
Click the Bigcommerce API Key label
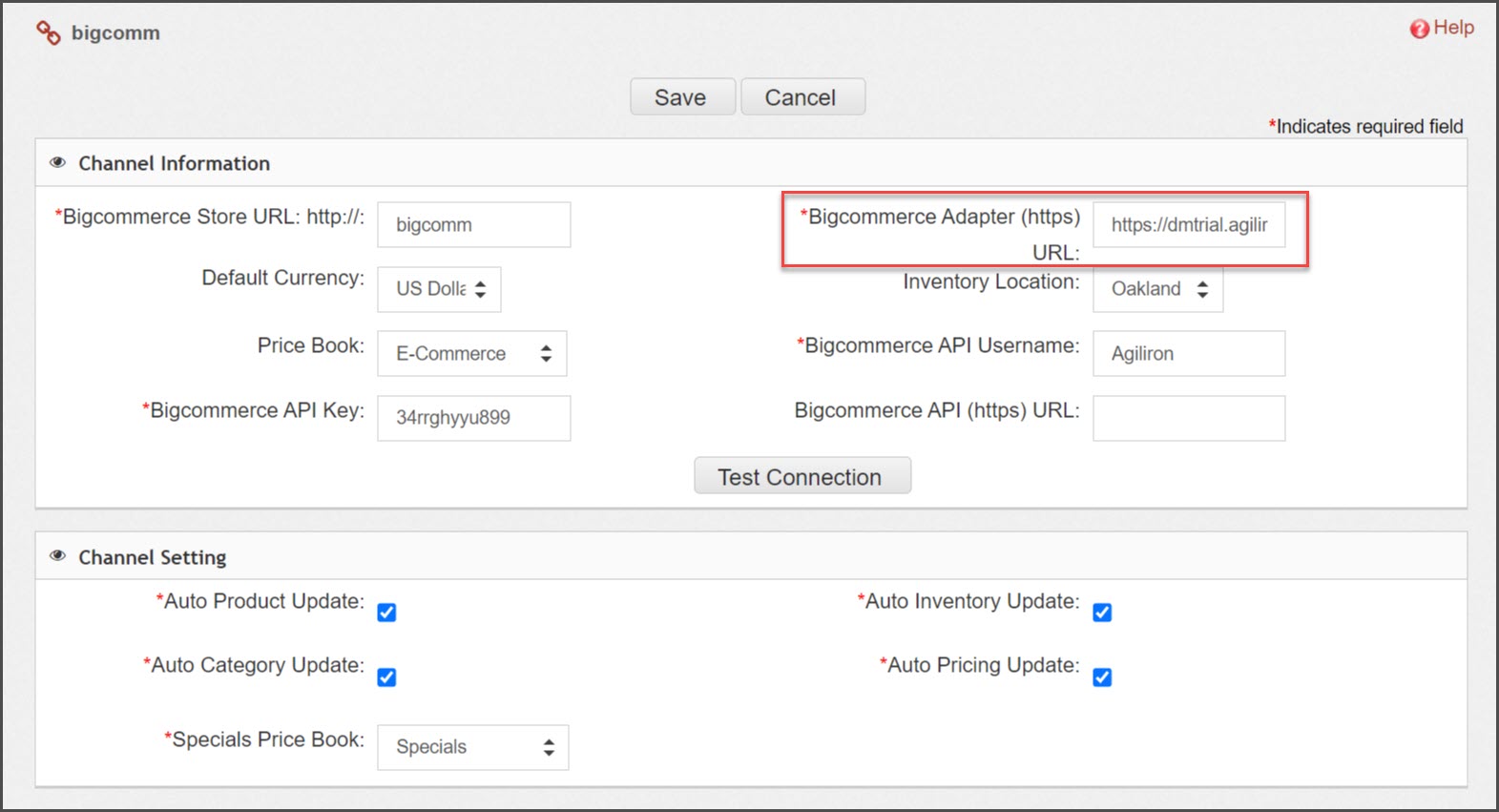pos(253,410)
